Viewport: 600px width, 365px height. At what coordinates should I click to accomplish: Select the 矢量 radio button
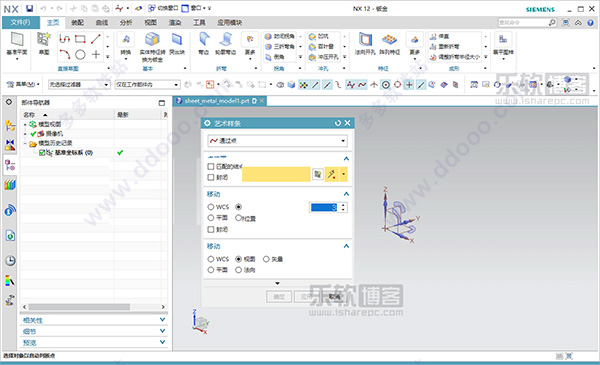266,259
